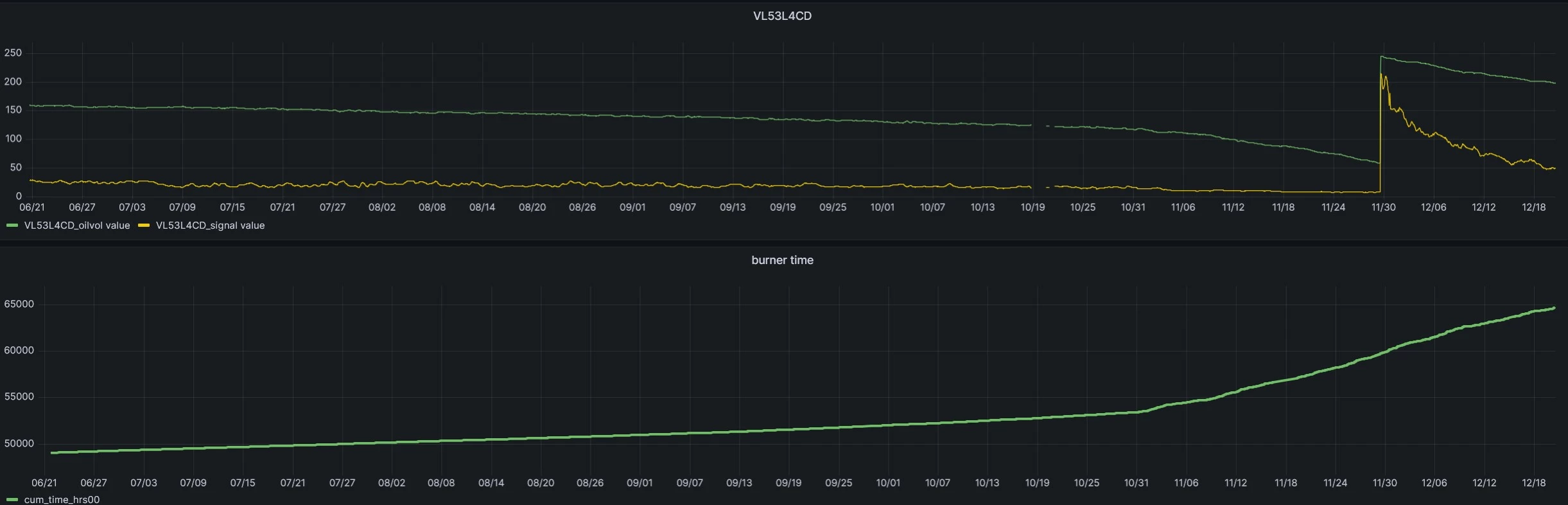The width and height of the screenshot is (1568, 505).
Task: Click the 12/18 date in VL53L4CD panel
Action: [x=1534, y=208]
